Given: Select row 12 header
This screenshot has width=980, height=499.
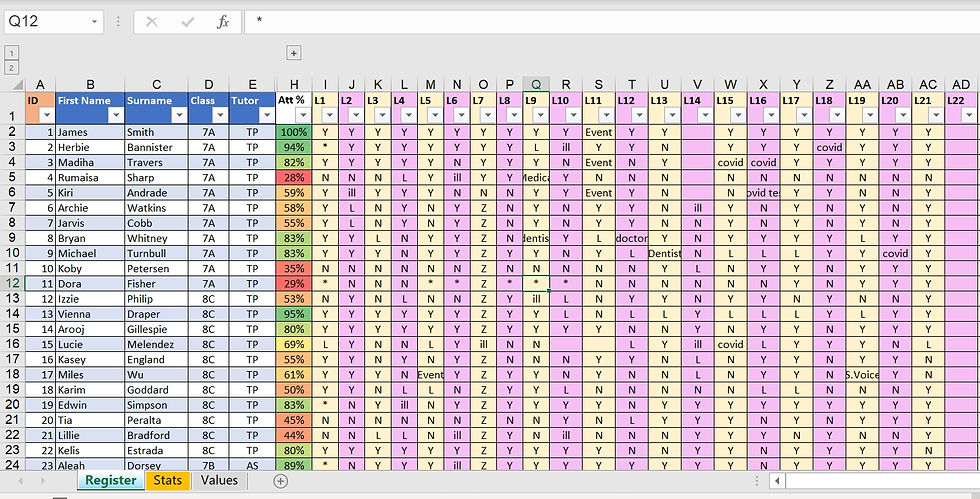Looking at the screenshot, I should click(x=12, y=283).
